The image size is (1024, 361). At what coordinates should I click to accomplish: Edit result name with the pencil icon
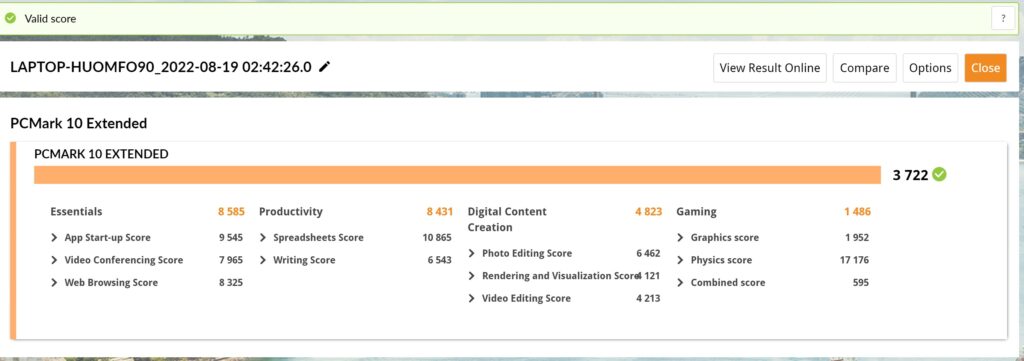pos(324,67)
